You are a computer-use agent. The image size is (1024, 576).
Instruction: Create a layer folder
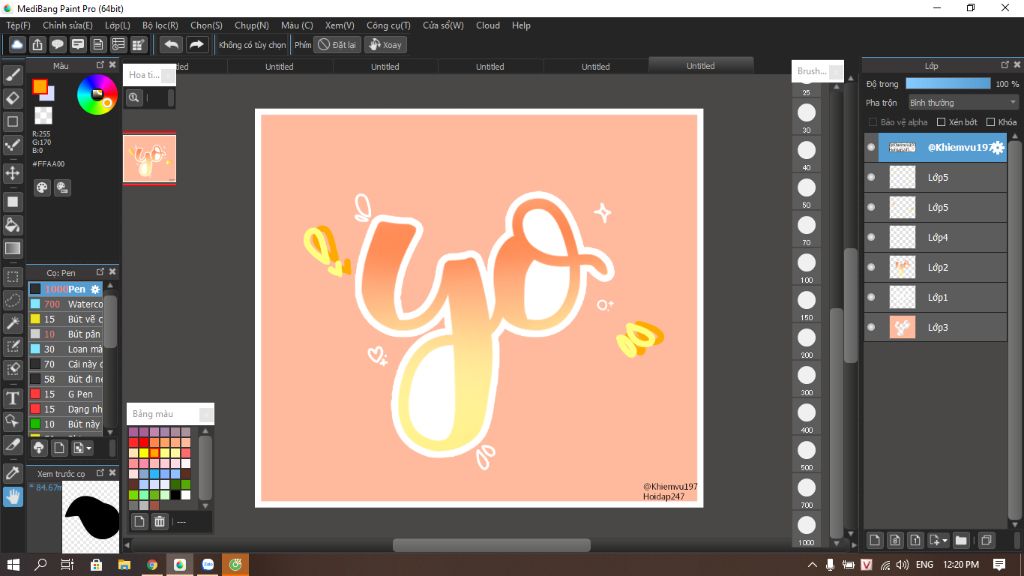click(x=961, y=540)
